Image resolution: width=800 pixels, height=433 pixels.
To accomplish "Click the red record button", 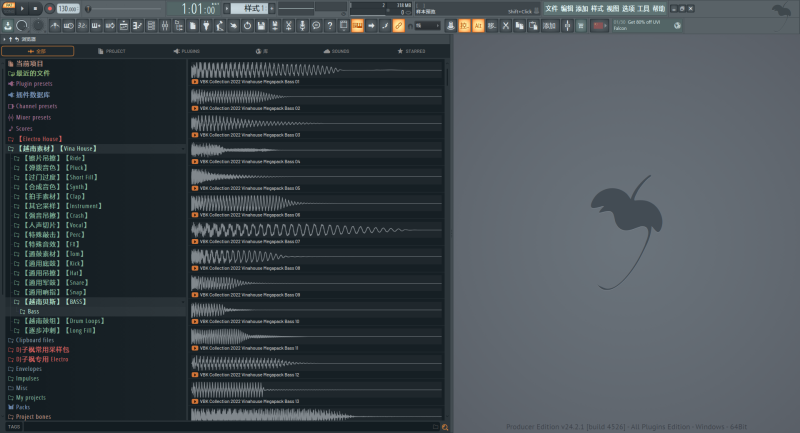I will [x=49, y=8].
